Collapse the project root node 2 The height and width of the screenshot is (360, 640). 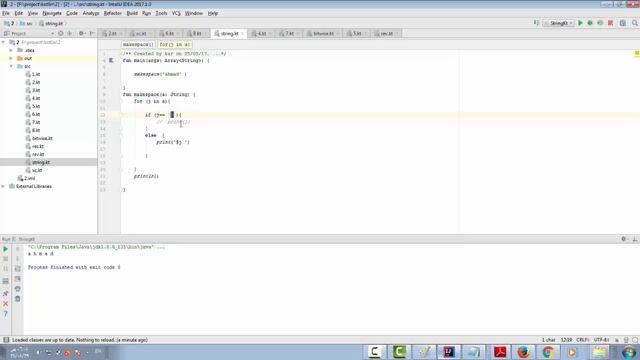[x=4, y=42]
